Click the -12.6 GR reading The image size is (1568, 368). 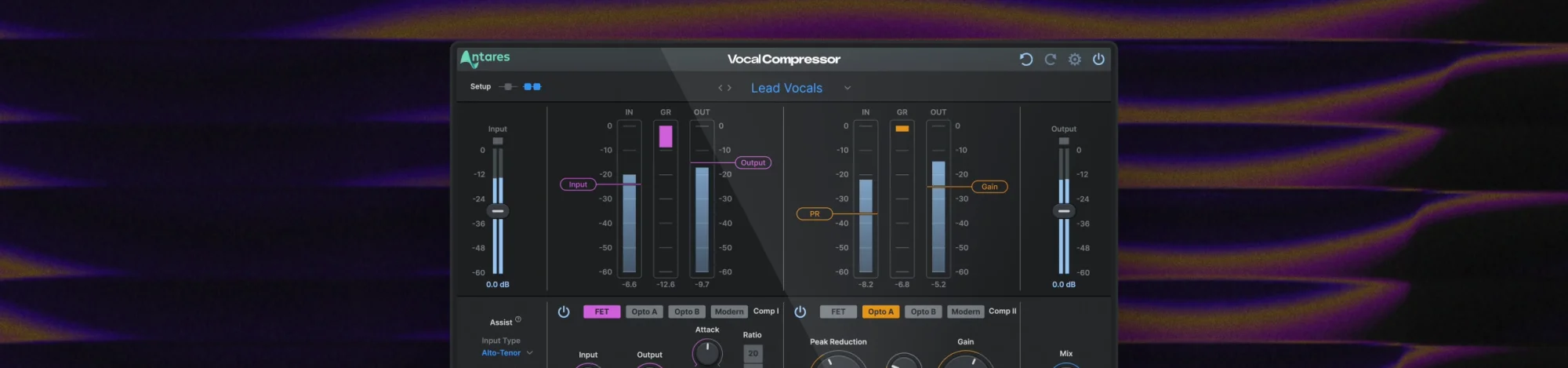point(666,285)
